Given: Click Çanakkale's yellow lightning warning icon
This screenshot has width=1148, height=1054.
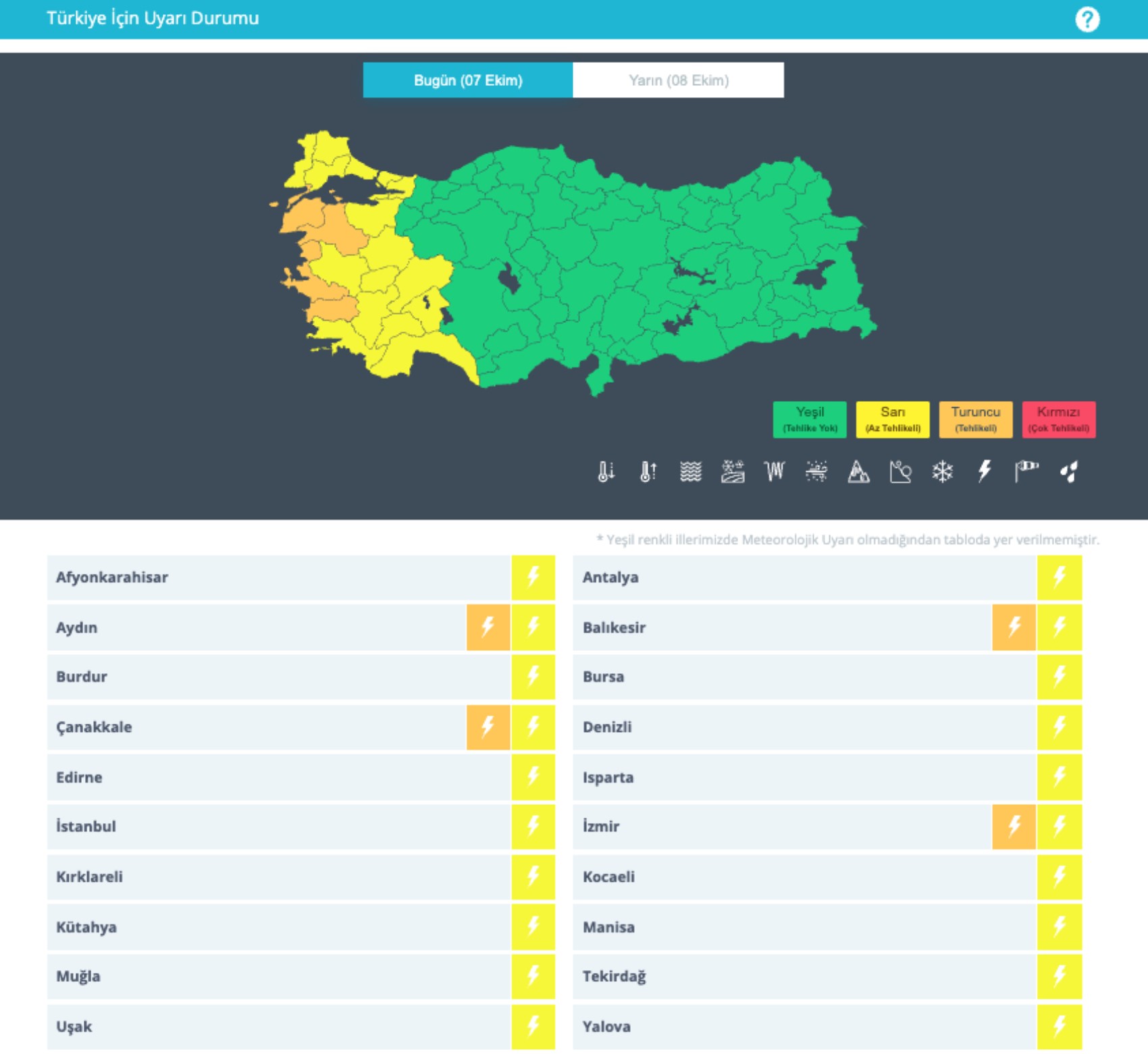Looking at the screenshot, I should [533, 727].
